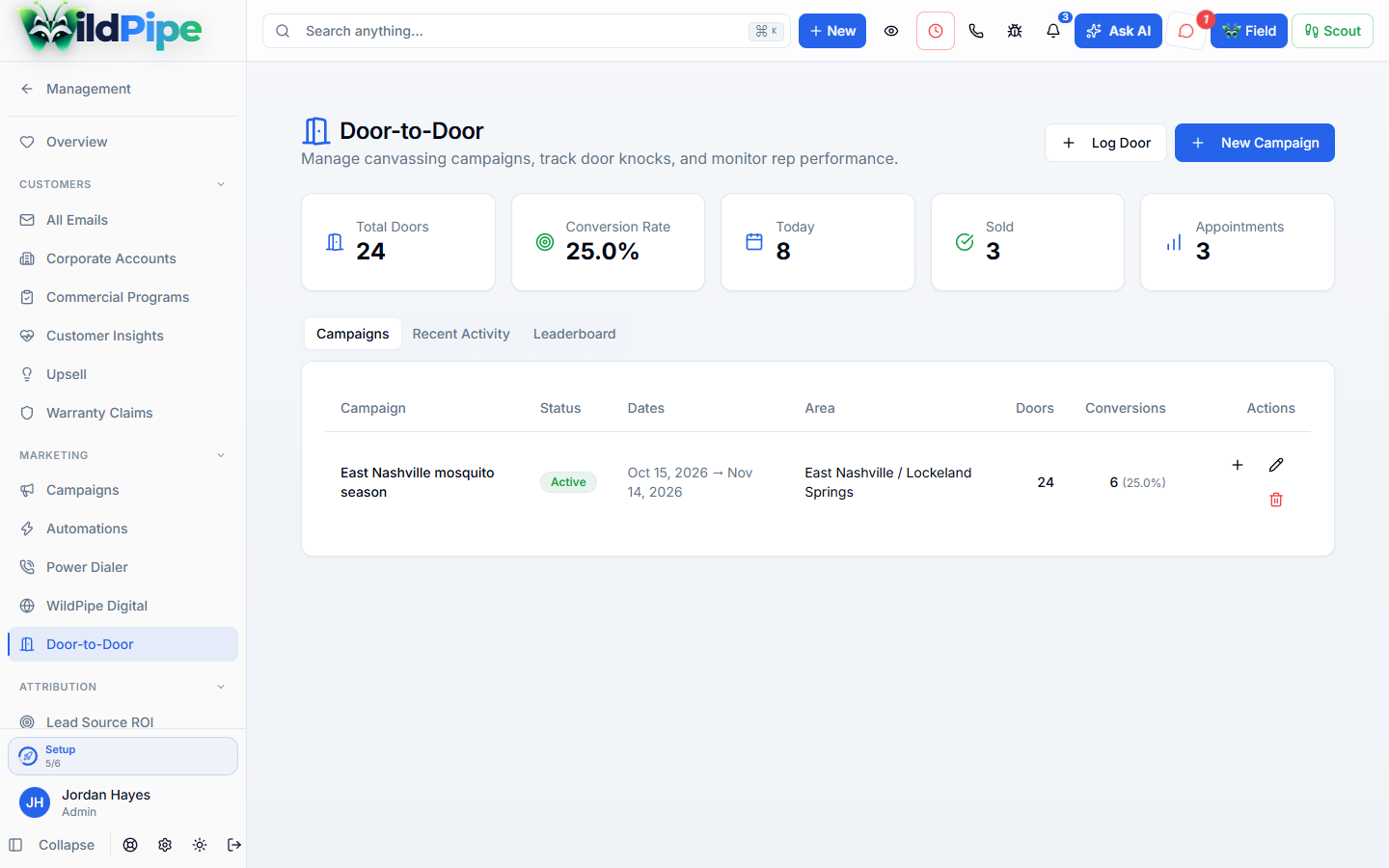Screen dimensions: 1389x868
Task: Open Power Dialer in the sidebar
Action: (123, 567)
